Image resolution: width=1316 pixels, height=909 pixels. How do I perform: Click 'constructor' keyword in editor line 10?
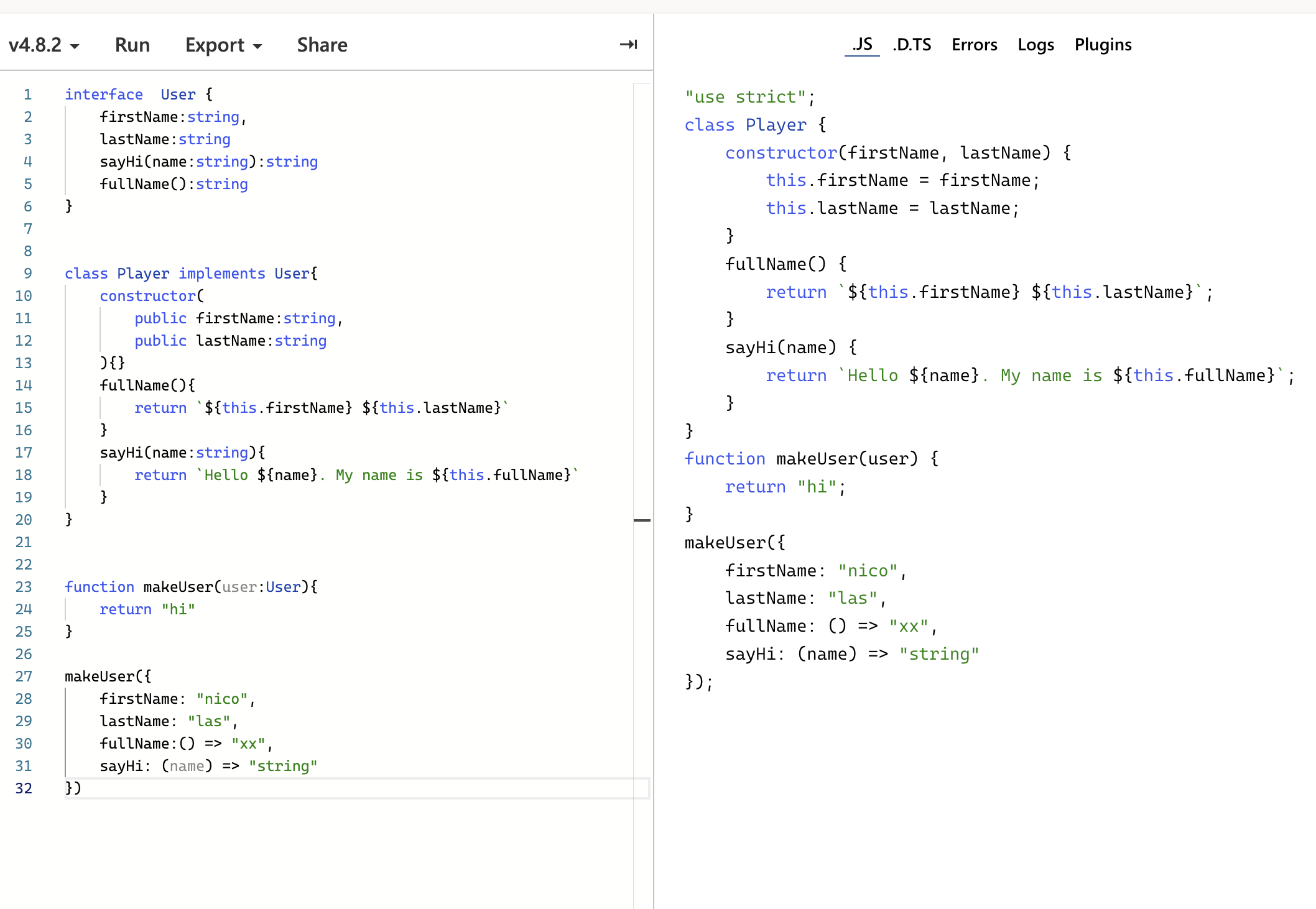[148, 296]
